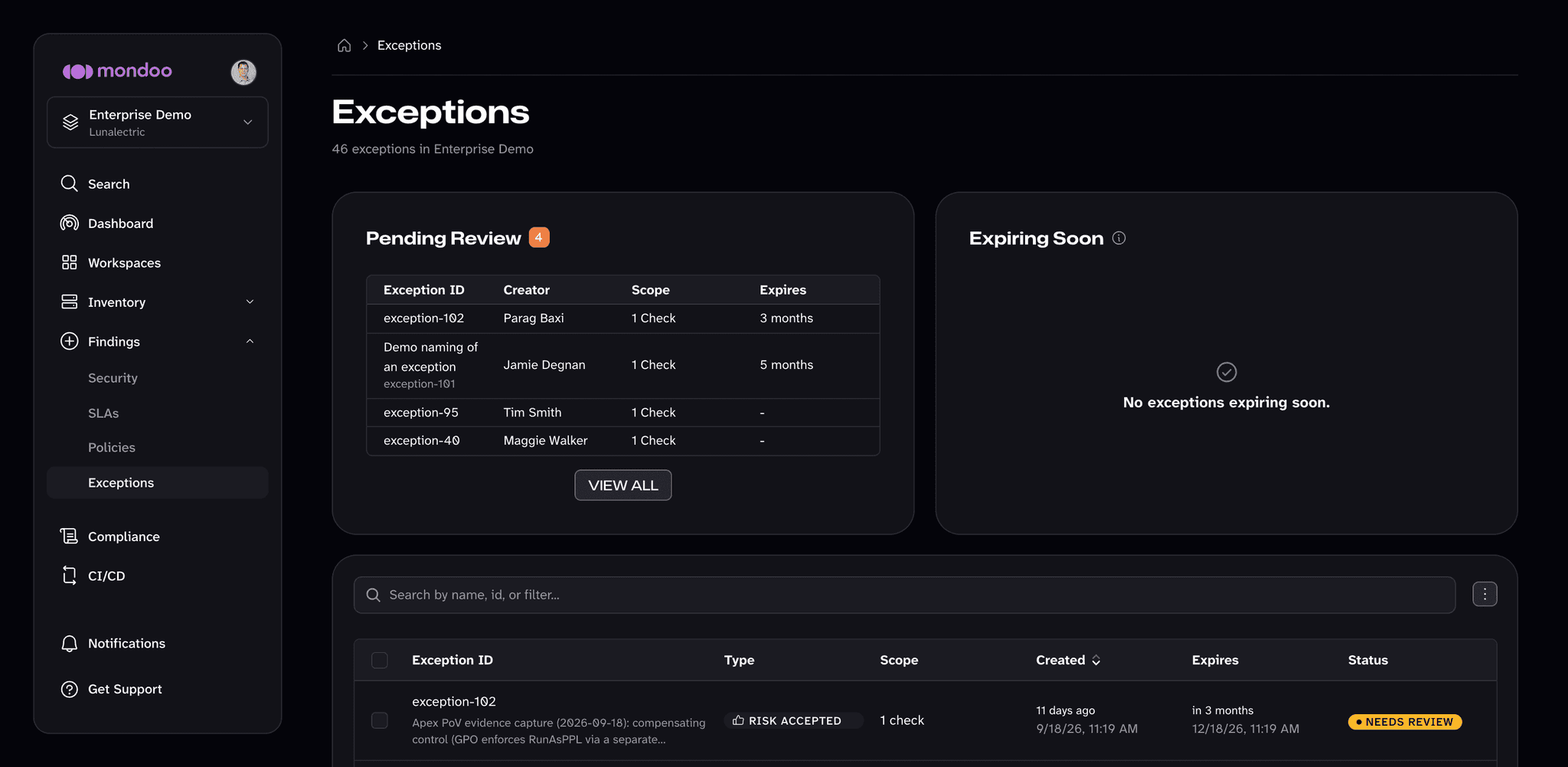Image resolution: width=1568 pixels, height=767 pixels.
Task: Sort by the Created column arrow
Action: [1096, 660]
